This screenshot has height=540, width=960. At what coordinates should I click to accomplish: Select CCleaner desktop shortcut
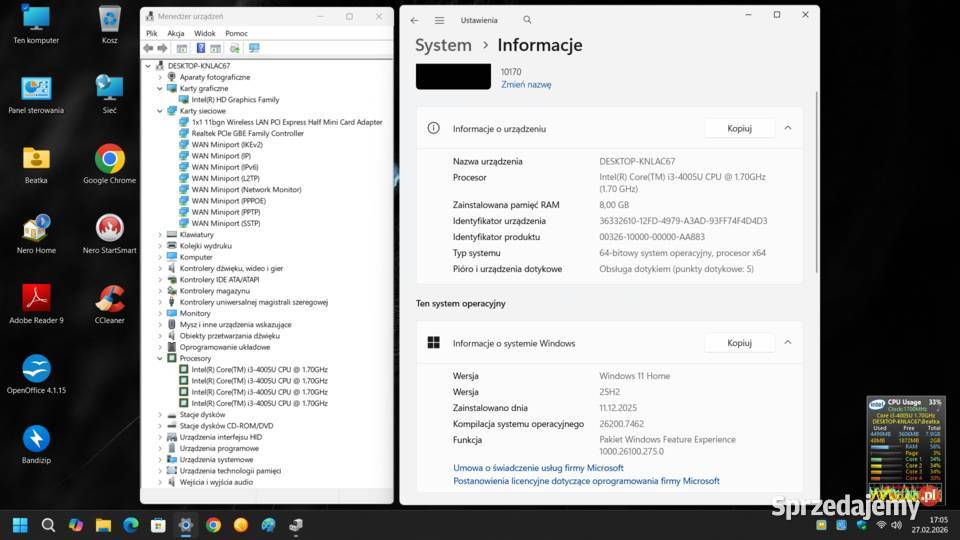point(110,304)
